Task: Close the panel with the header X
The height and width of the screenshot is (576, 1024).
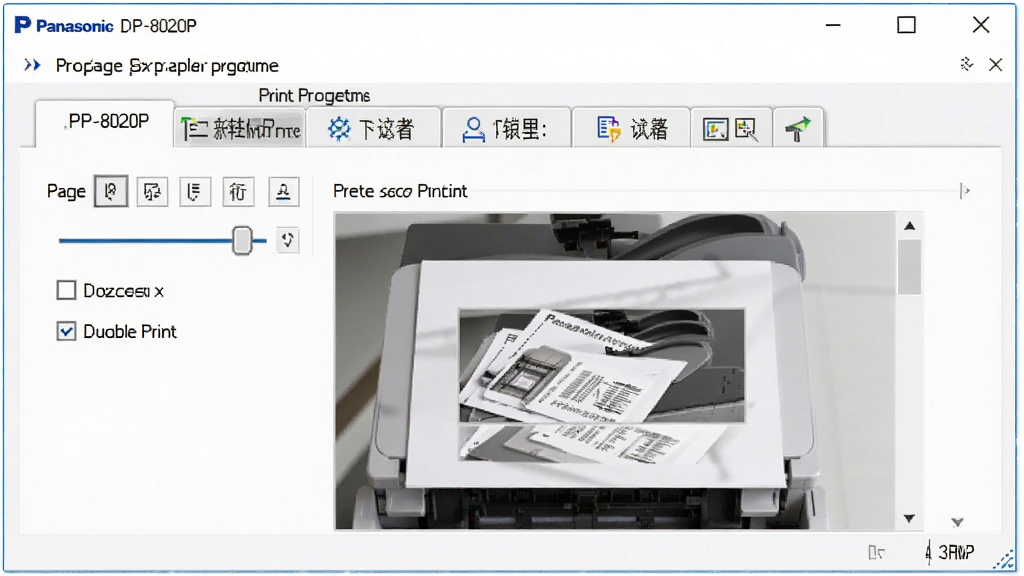Action: coord(995,65)
